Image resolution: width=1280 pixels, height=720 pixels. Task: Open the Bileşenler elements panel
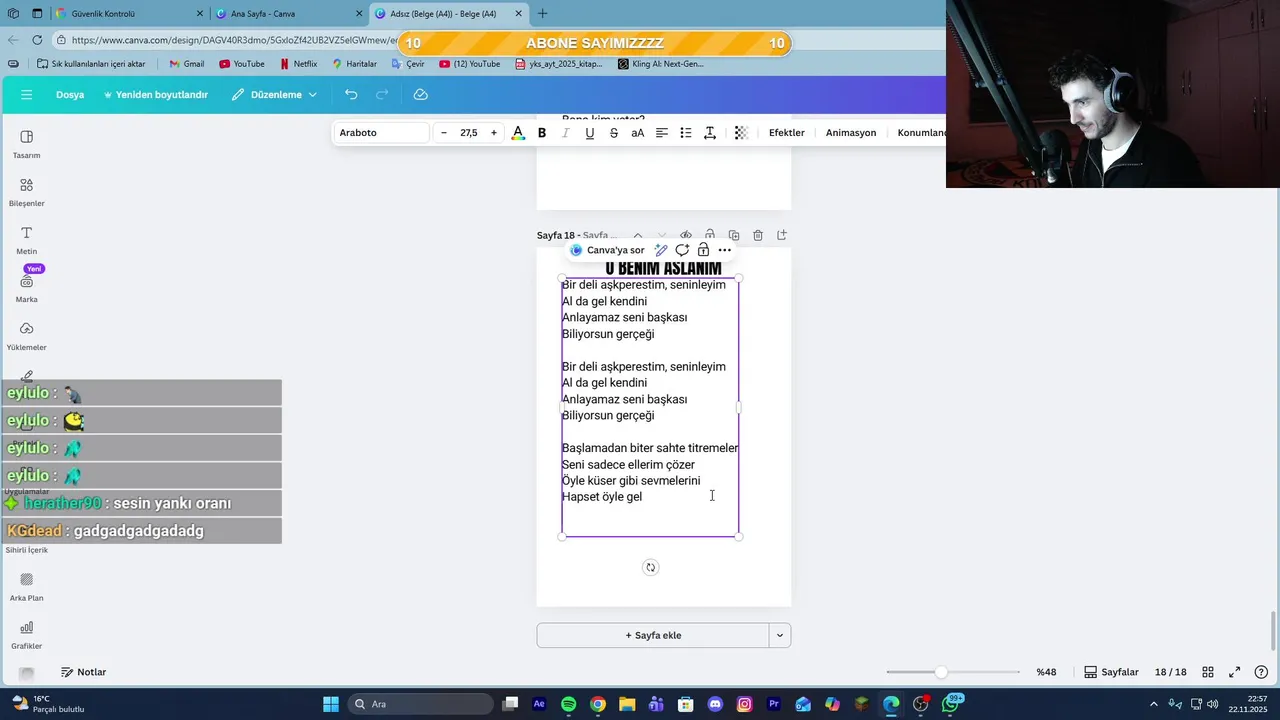(27, 192)
